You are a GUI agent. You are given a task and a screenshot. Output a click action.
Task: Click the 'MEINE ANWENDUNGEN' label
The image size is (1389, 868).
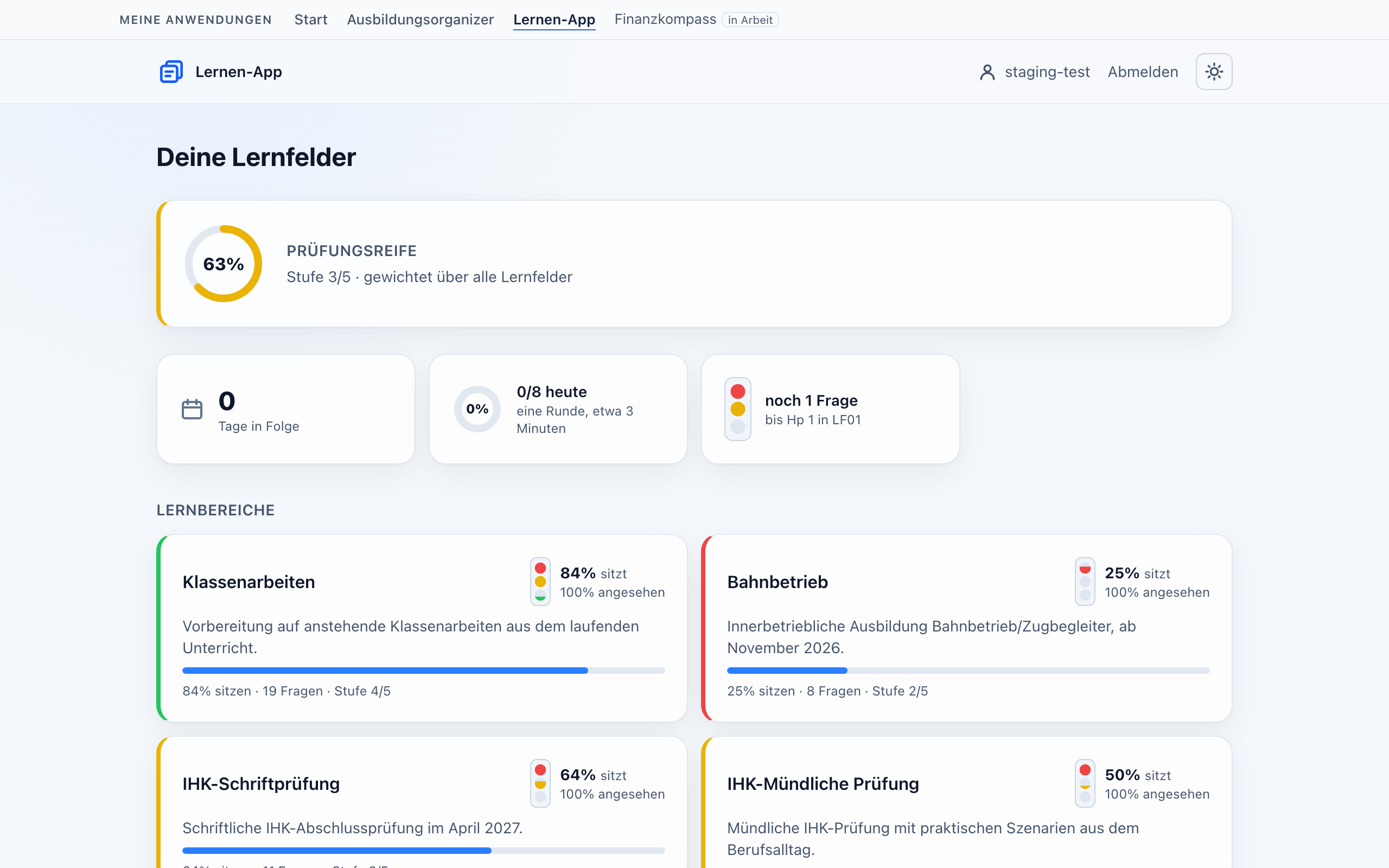click(196, 20)
